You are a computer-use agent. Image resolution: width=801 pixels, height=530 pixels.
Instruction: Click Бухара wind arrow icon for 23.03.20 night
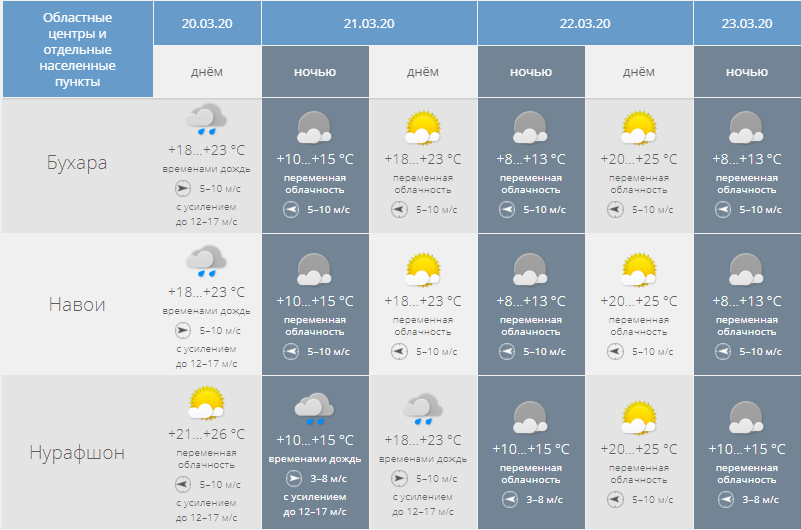(x=723, y=210)
